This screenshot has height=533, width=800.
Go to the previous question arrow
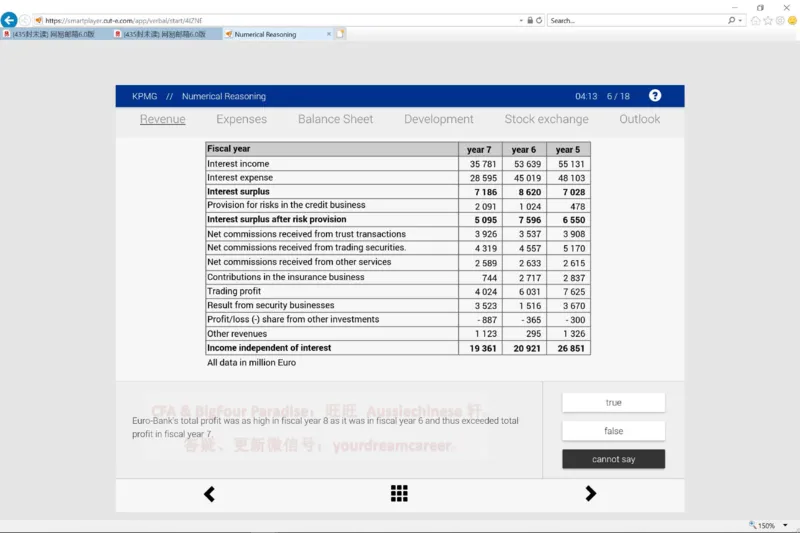click(x=209, y=493)
